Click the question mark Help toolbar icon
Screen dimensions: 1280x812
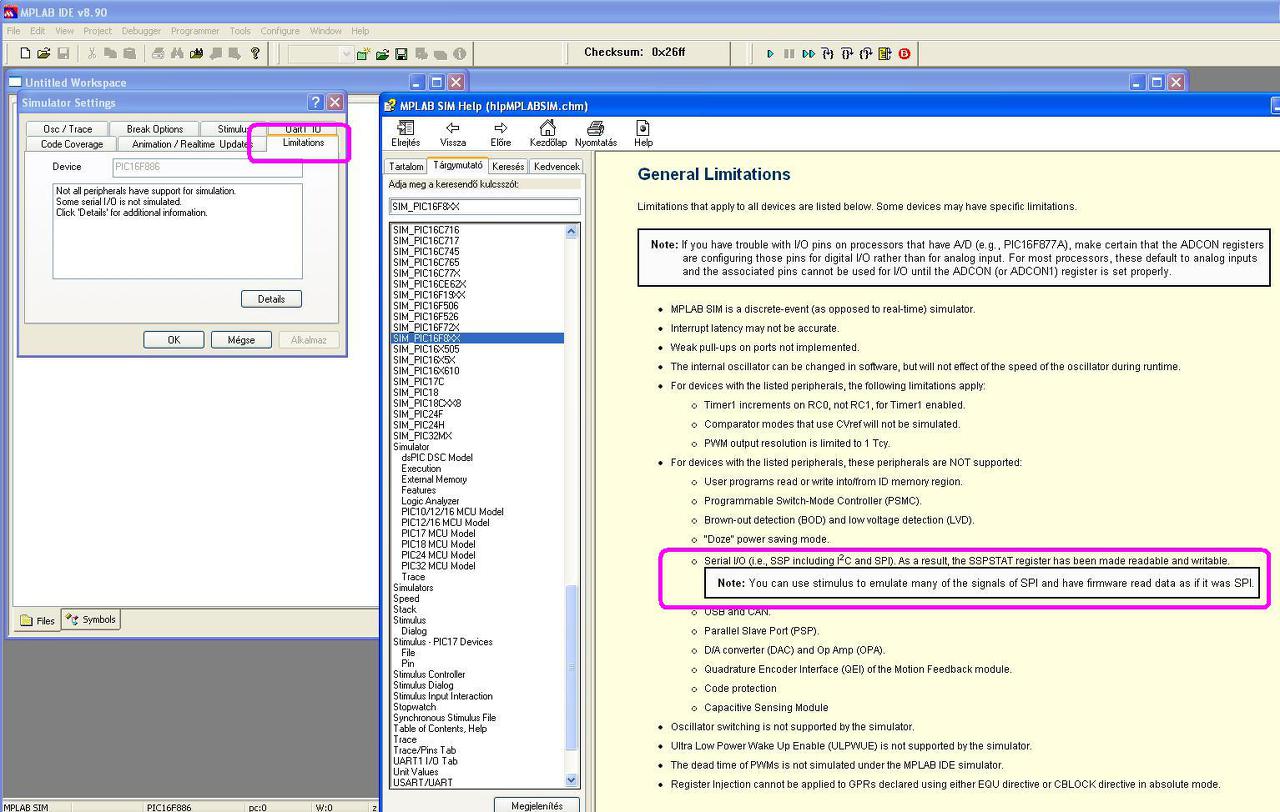(x=255, y=53)
